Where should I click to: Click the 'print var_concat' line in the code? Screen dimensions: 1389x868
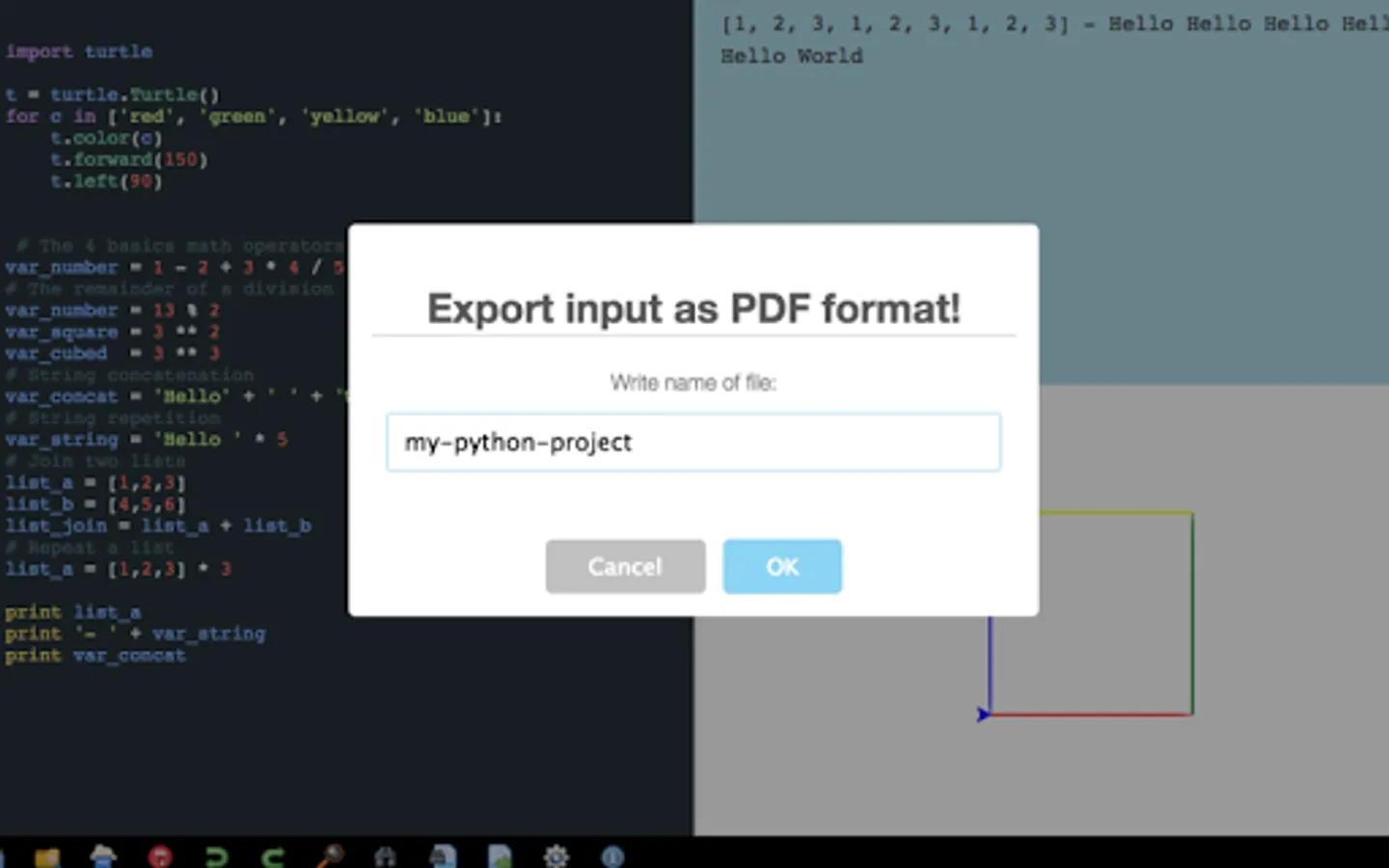[x=95, y=656]
